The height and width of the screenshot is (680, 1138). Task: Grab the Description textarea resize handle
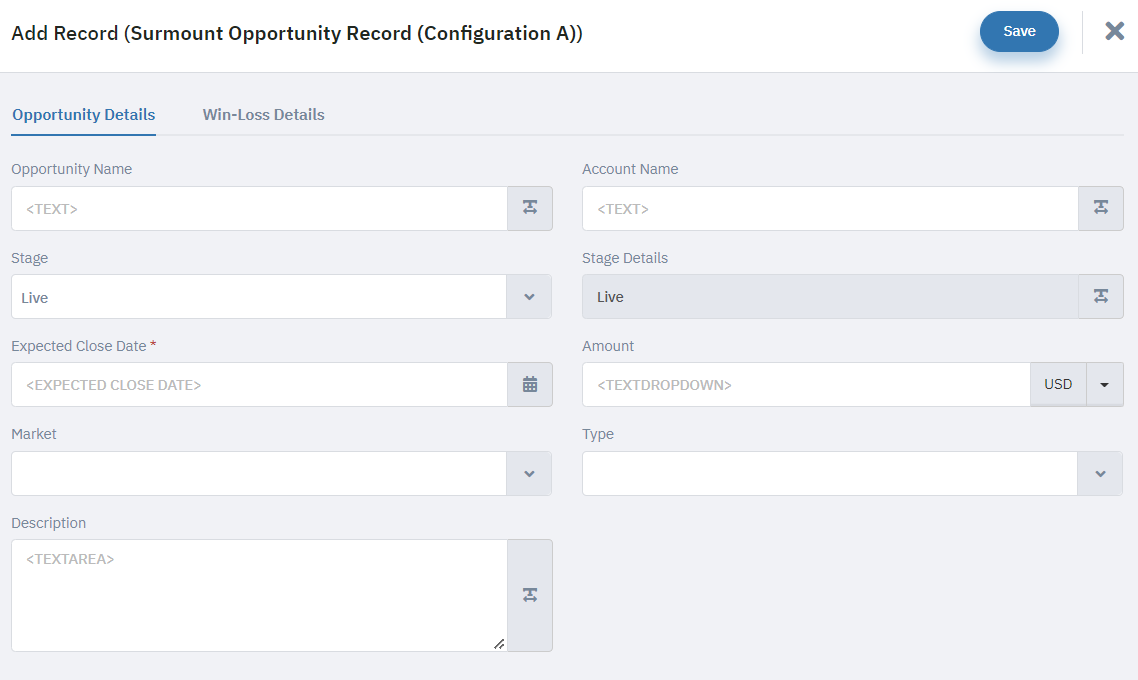pos(499,644)
